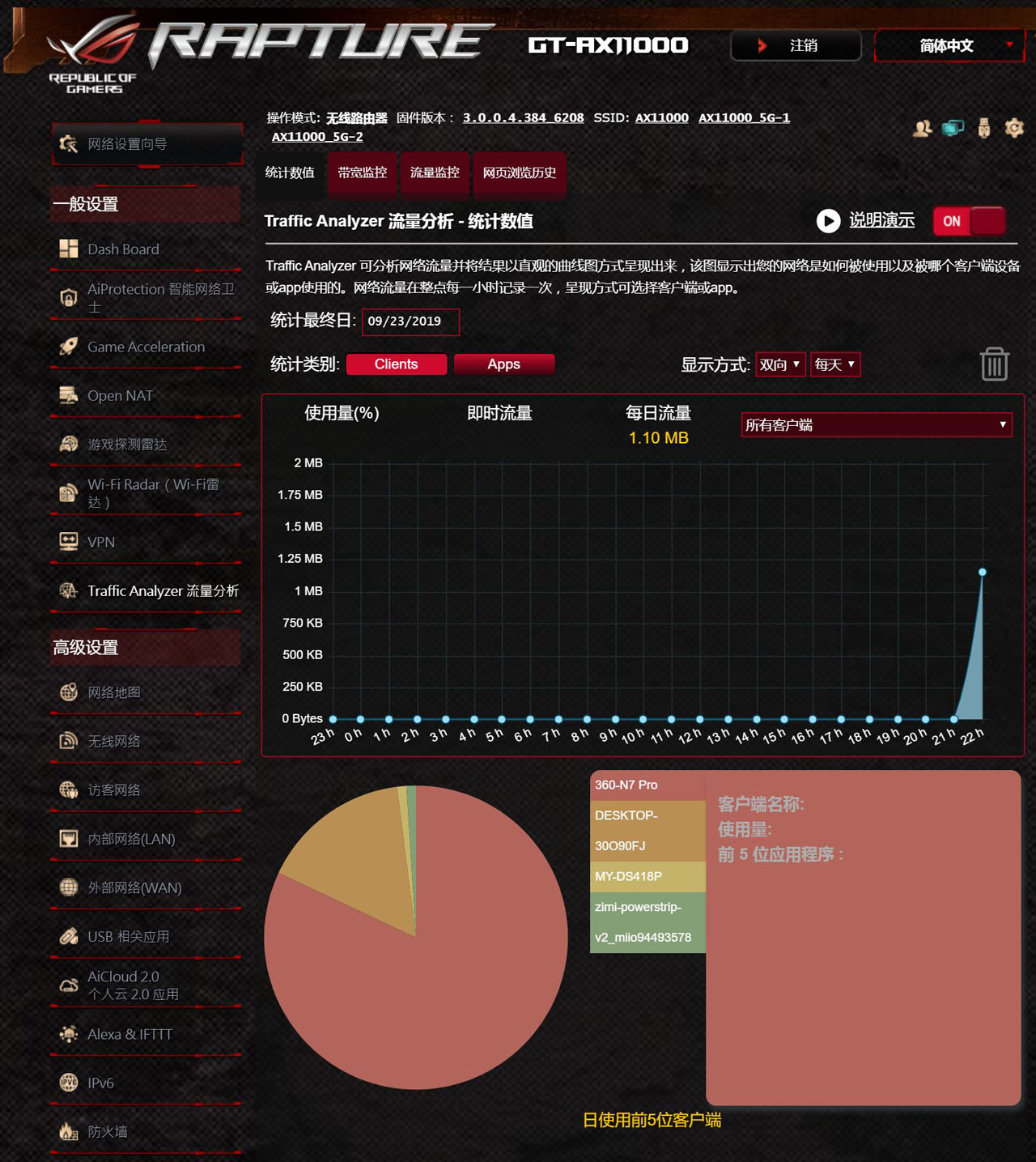Expand the 所有客户端 client selector

(x=877, y=425)
